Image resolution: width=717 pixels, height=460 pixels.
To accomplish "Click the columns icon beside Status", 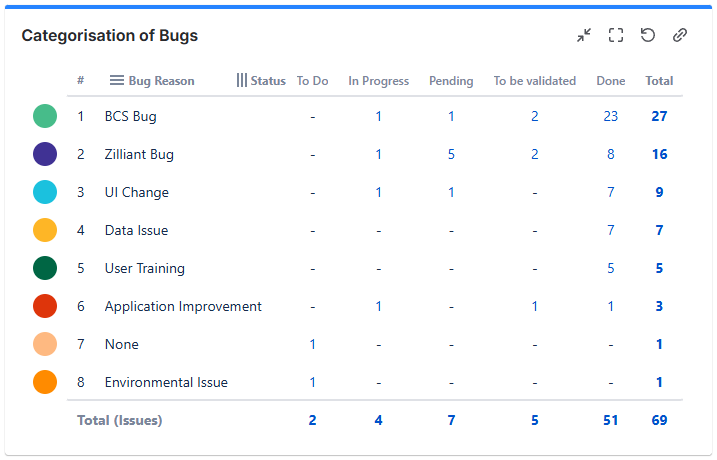I will pyautogui.click(x=241, y=80).
